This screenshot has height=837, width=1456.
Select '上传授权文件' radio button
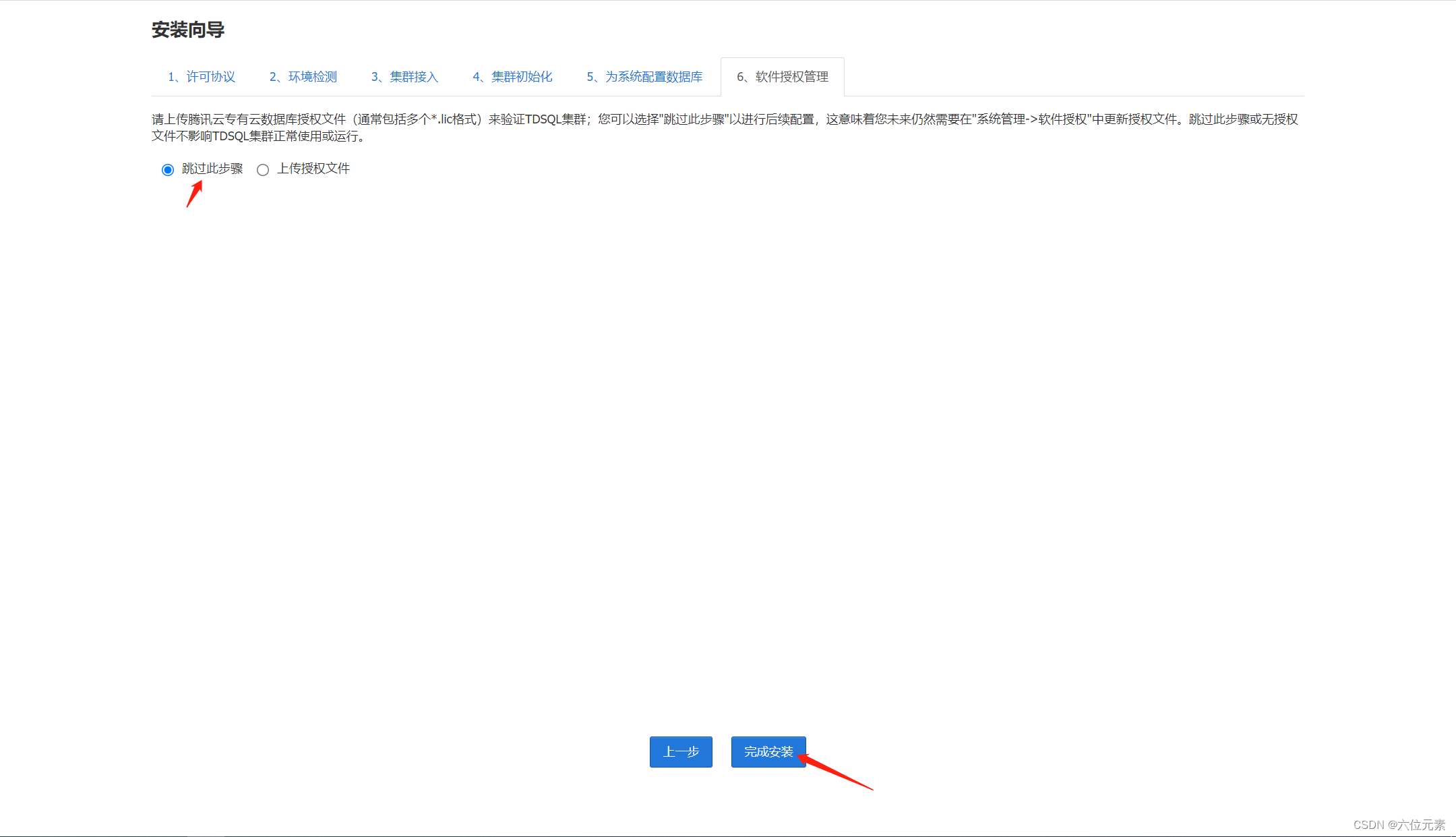262,168
